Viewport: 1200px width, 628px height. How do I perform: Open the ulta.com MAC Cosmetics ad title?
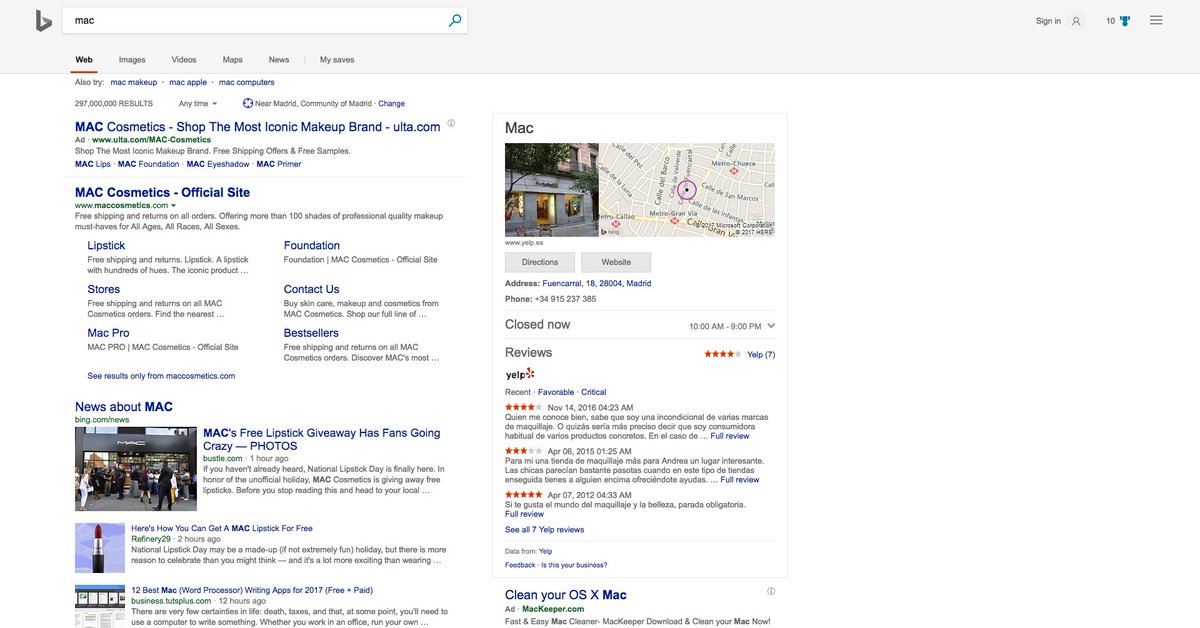click(258, 127)
